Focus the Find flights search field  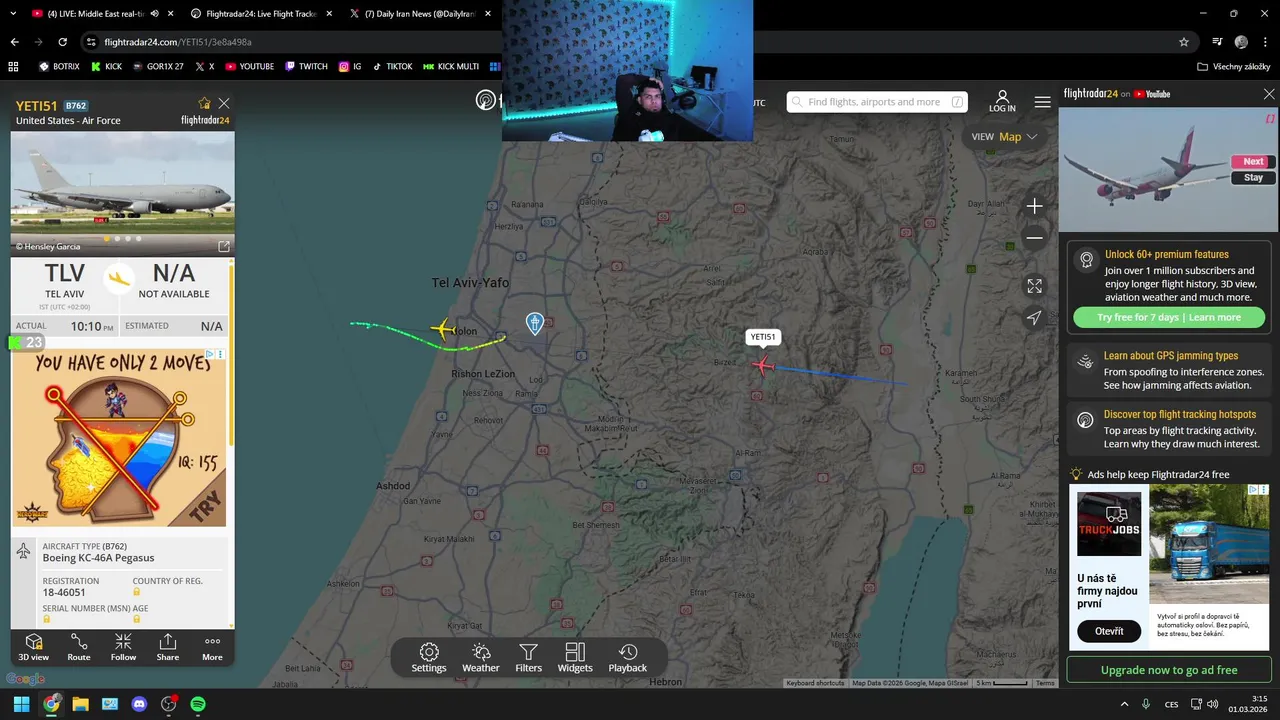tap(878, 102)
